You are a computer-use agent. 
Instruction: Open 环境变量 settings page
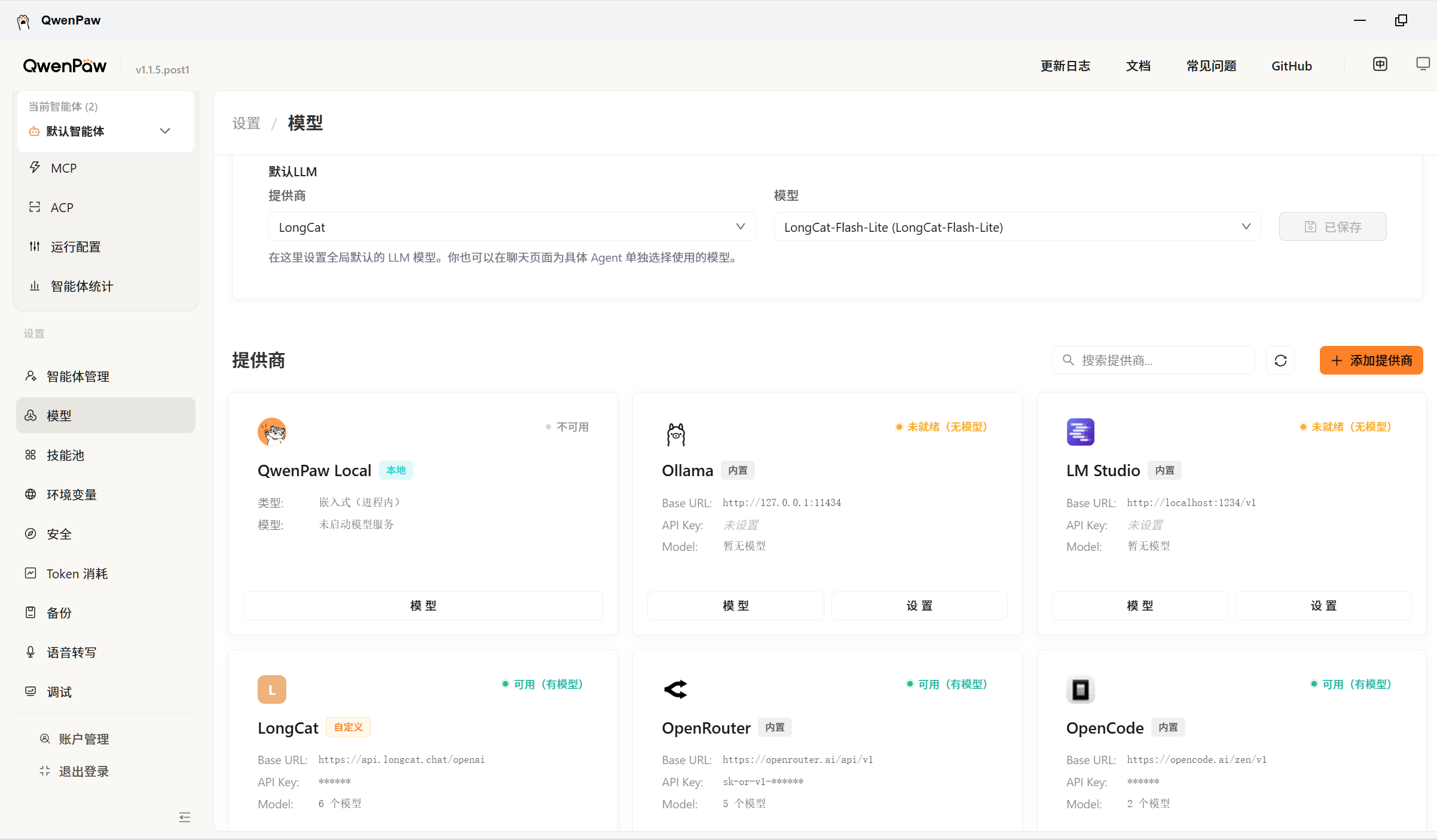coord(106,494)
